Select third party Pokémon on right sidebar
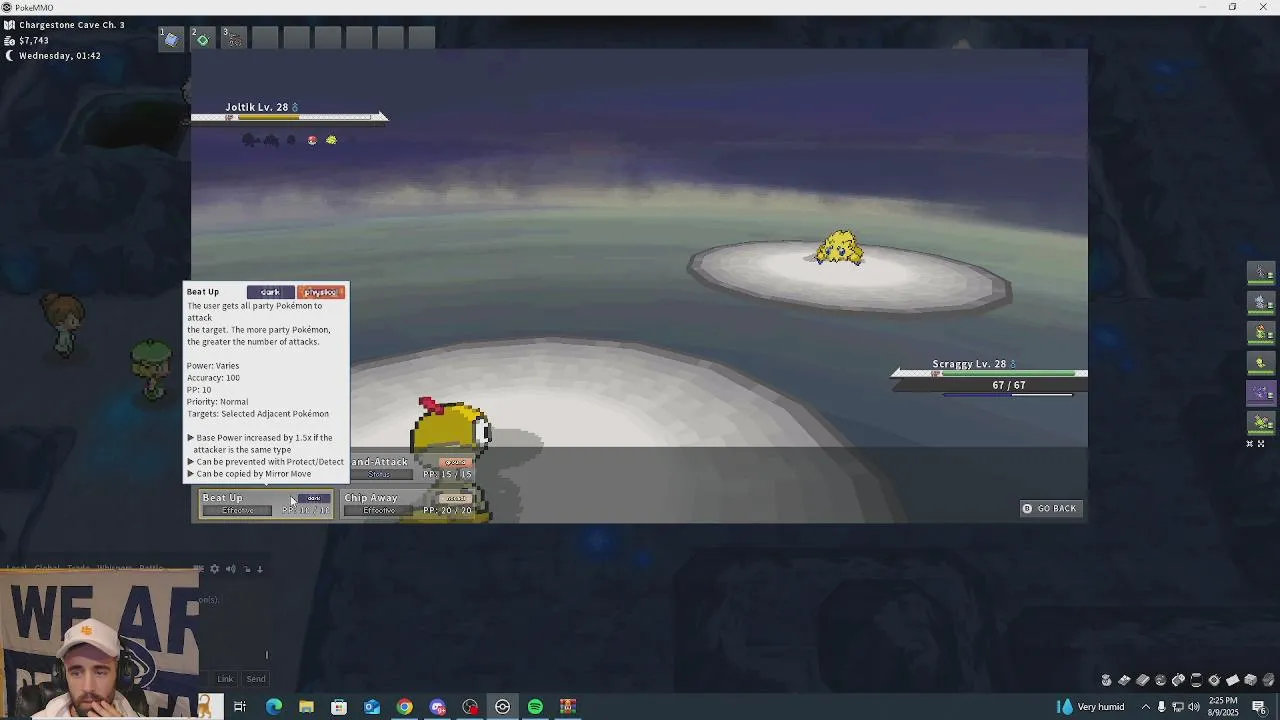The height and width of the screenshot is (720, 1280). point(1261,332)
